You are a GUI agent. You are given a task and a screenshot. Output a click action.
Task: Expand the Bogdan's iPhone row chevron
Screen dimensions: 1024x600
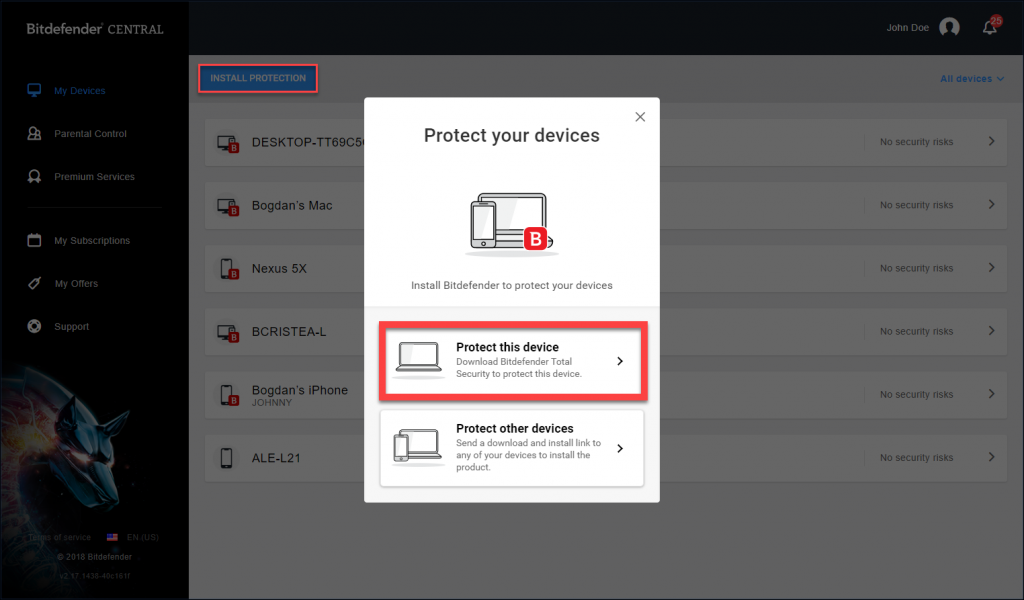point(991,394)
